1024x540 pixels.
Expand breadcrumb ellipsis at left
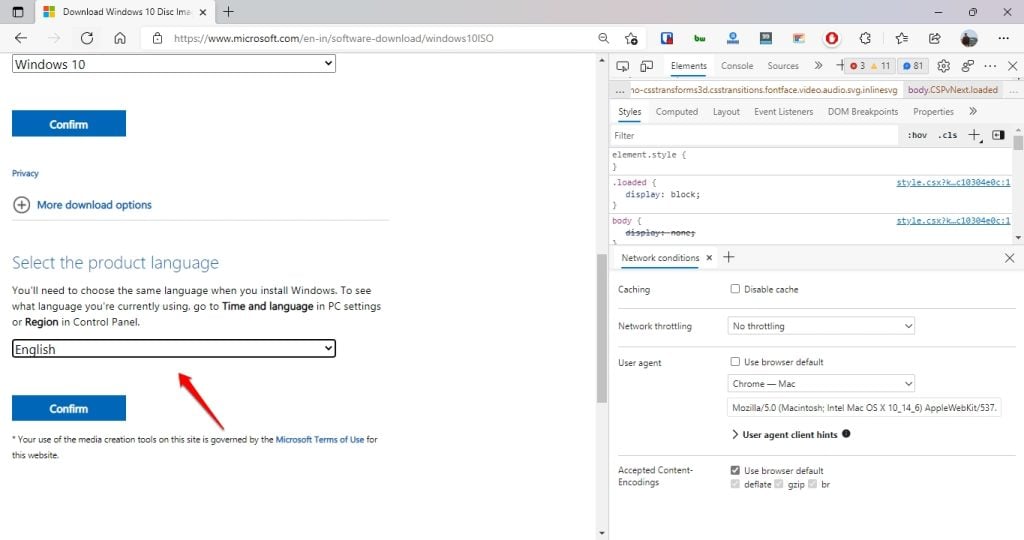click(x=620, y=90)
